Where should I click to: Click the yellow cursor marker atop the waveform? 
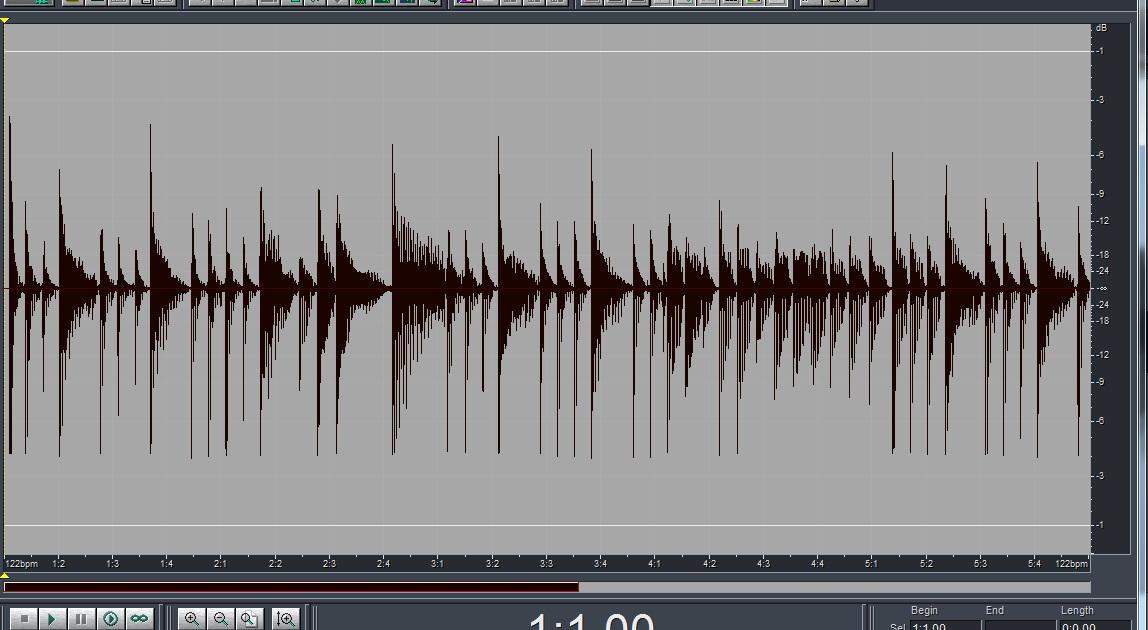(5, 20)
